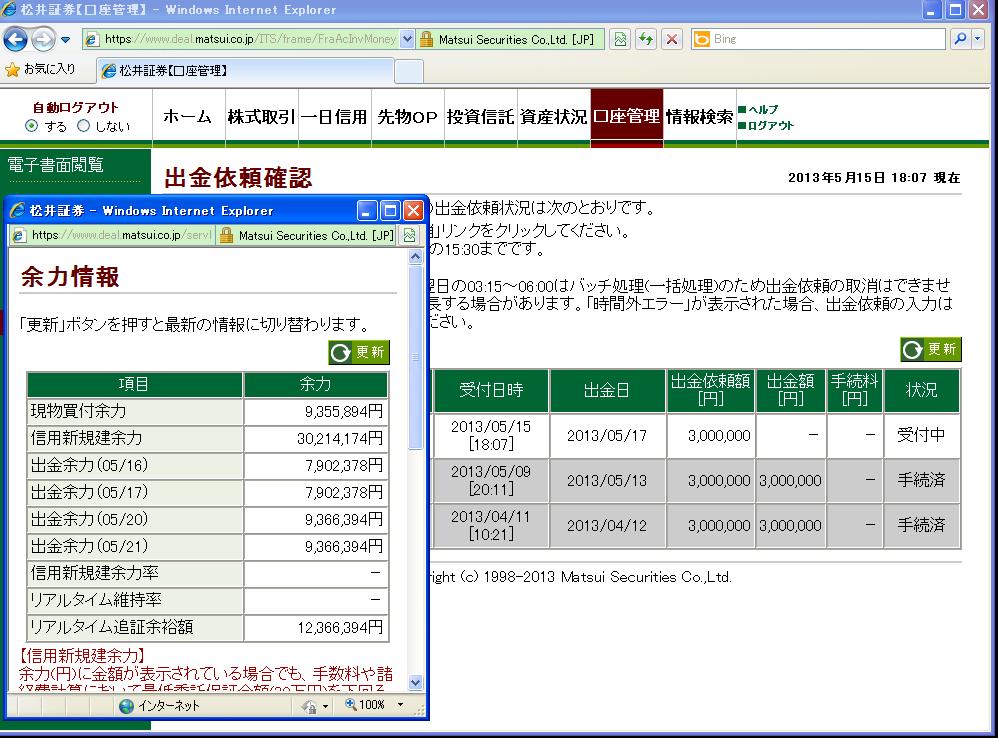This screenshot has width=998, height=738.
Task: Click the search magnifier icon beside Bing box
Action: (959, 39)
